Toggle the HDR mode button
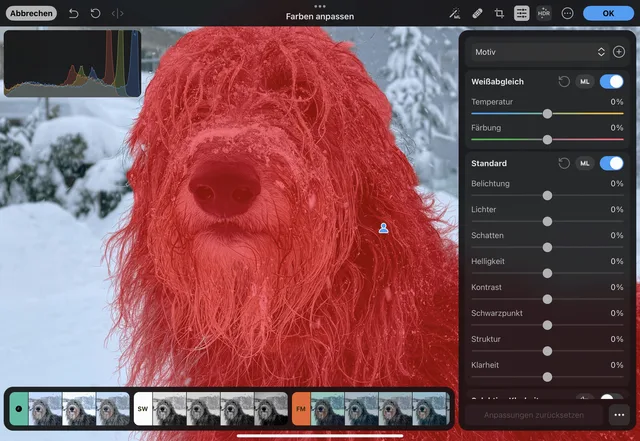Image resolution: width=640 pixels, height=441 pixels. coord(544,13)
